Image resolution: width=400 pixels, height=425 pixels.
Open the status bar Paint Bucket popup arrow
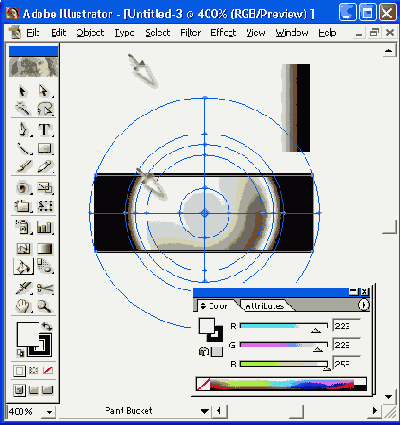(205, 411)
